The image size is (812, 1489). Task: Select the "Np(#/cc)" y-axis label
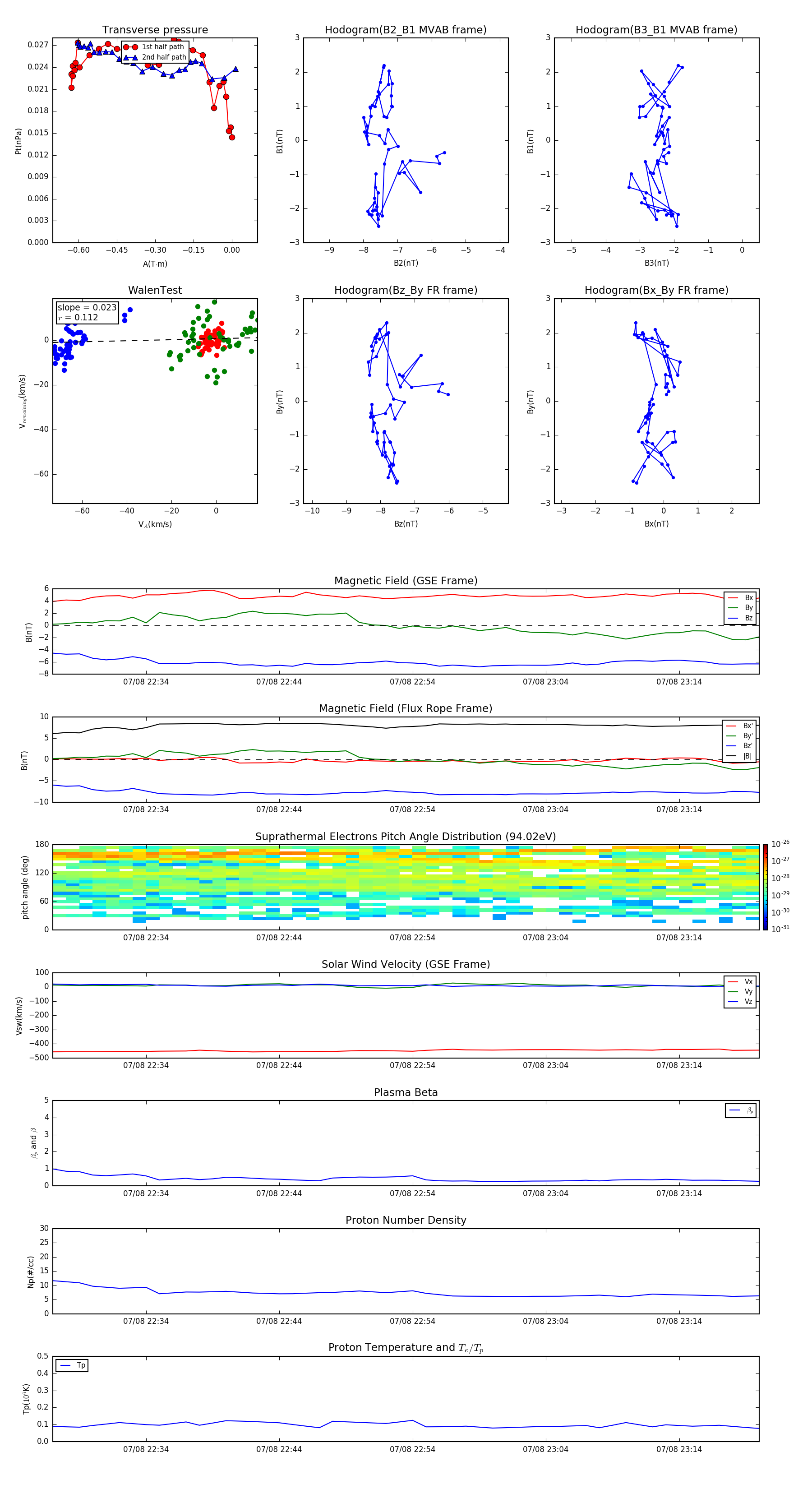pos(31,1272)
